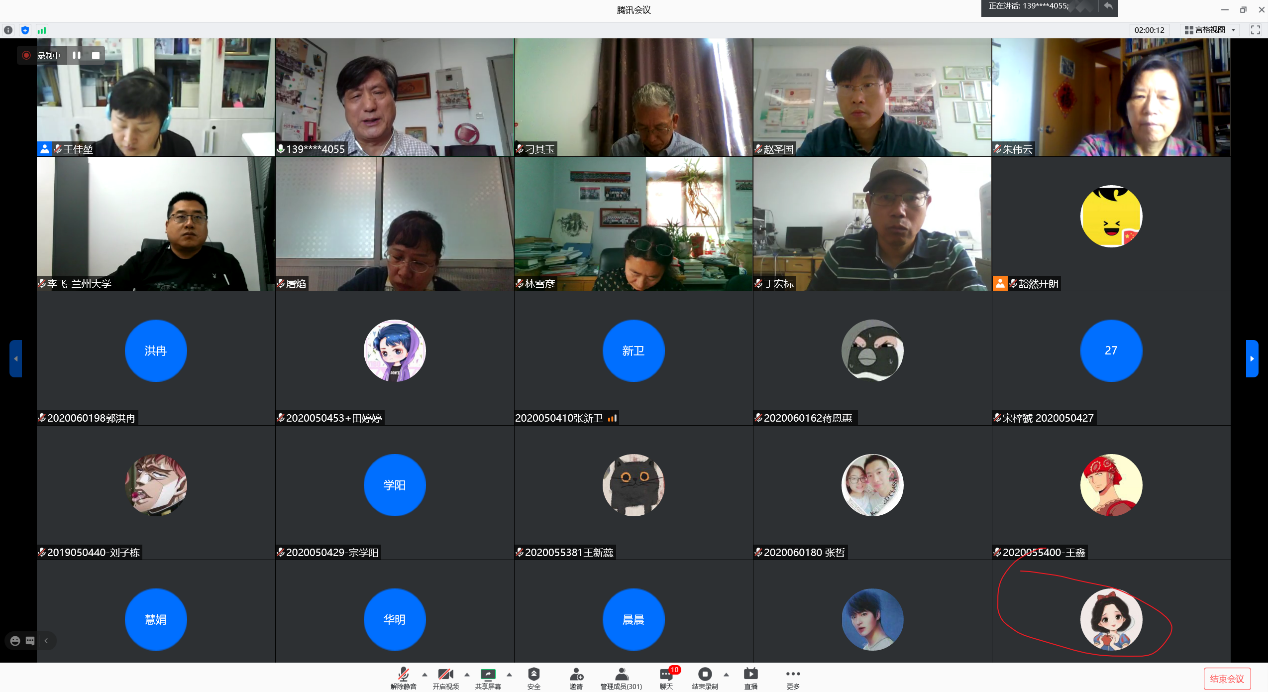Click yellow smiley avatar of 豁然开朗
Viewport: 1268px width, 692px height.
pyautogui.click(x=1111, y=216)
